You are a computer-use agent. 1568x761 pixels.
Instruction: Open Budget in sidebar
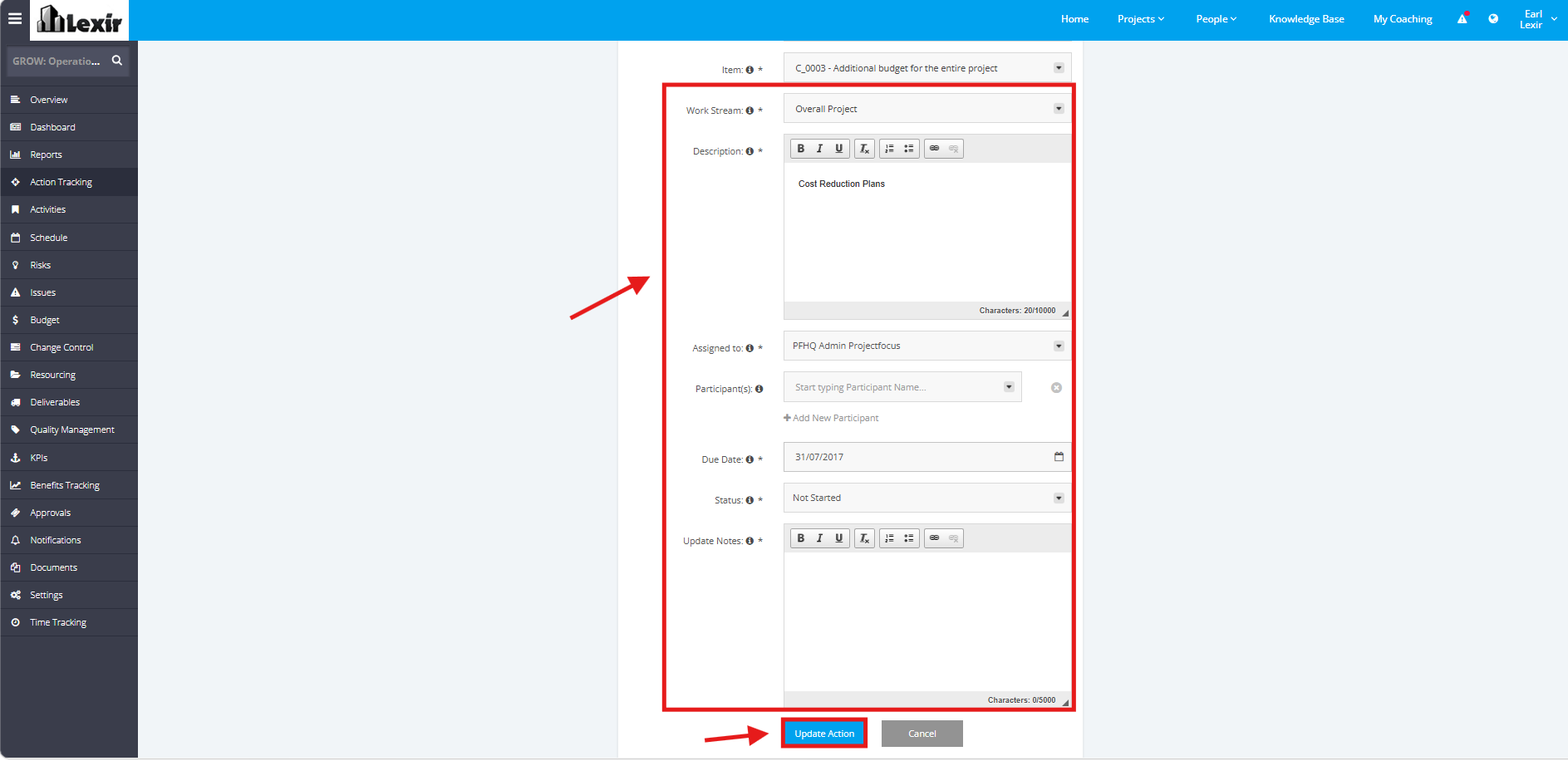tap(69, 320)
